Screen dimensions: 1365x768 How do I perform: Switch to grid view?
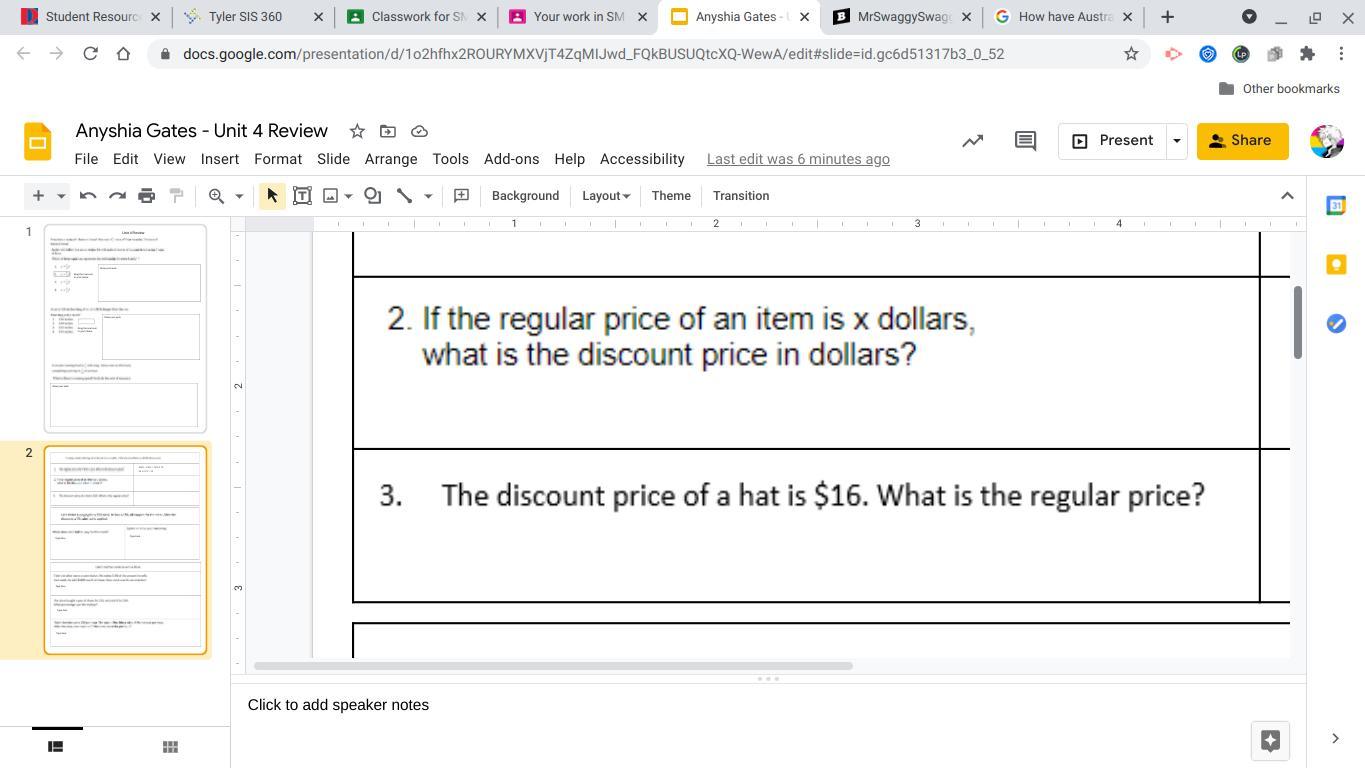point(170,746)
